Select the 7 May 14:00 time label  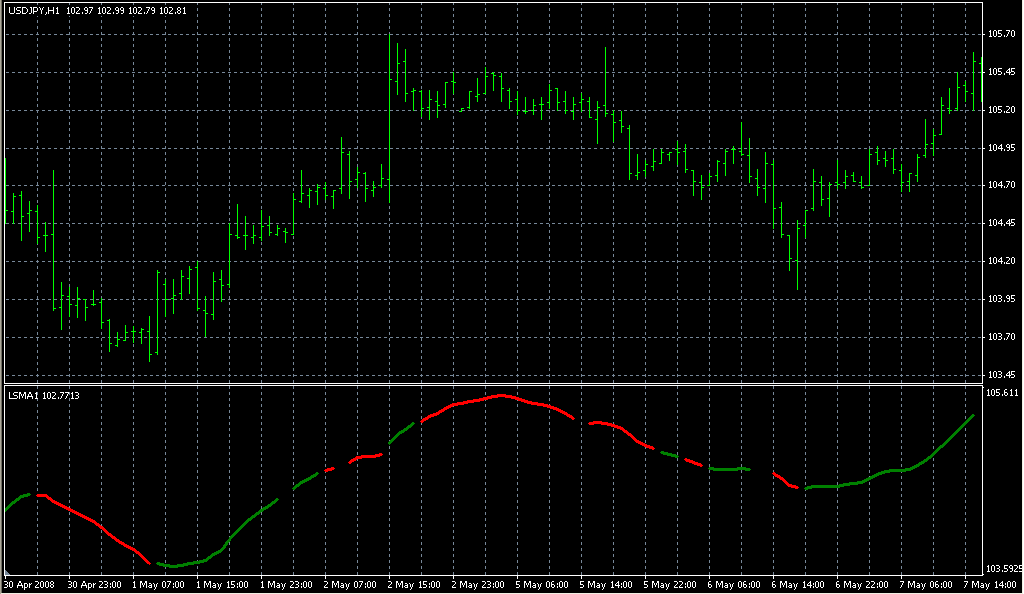tap(988, 584)
